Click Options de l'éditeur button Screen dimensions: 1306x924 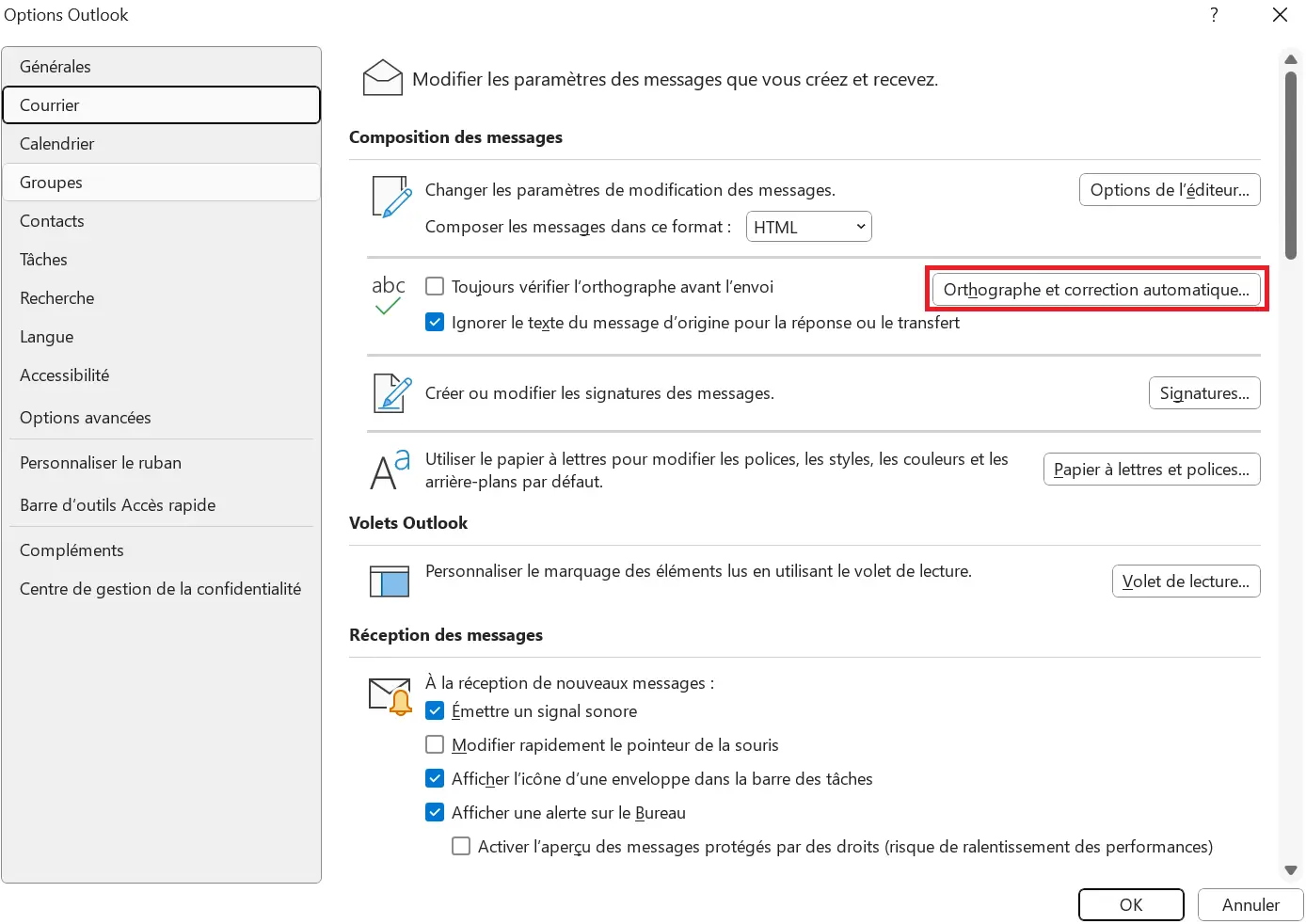(x=1170, y=189)
